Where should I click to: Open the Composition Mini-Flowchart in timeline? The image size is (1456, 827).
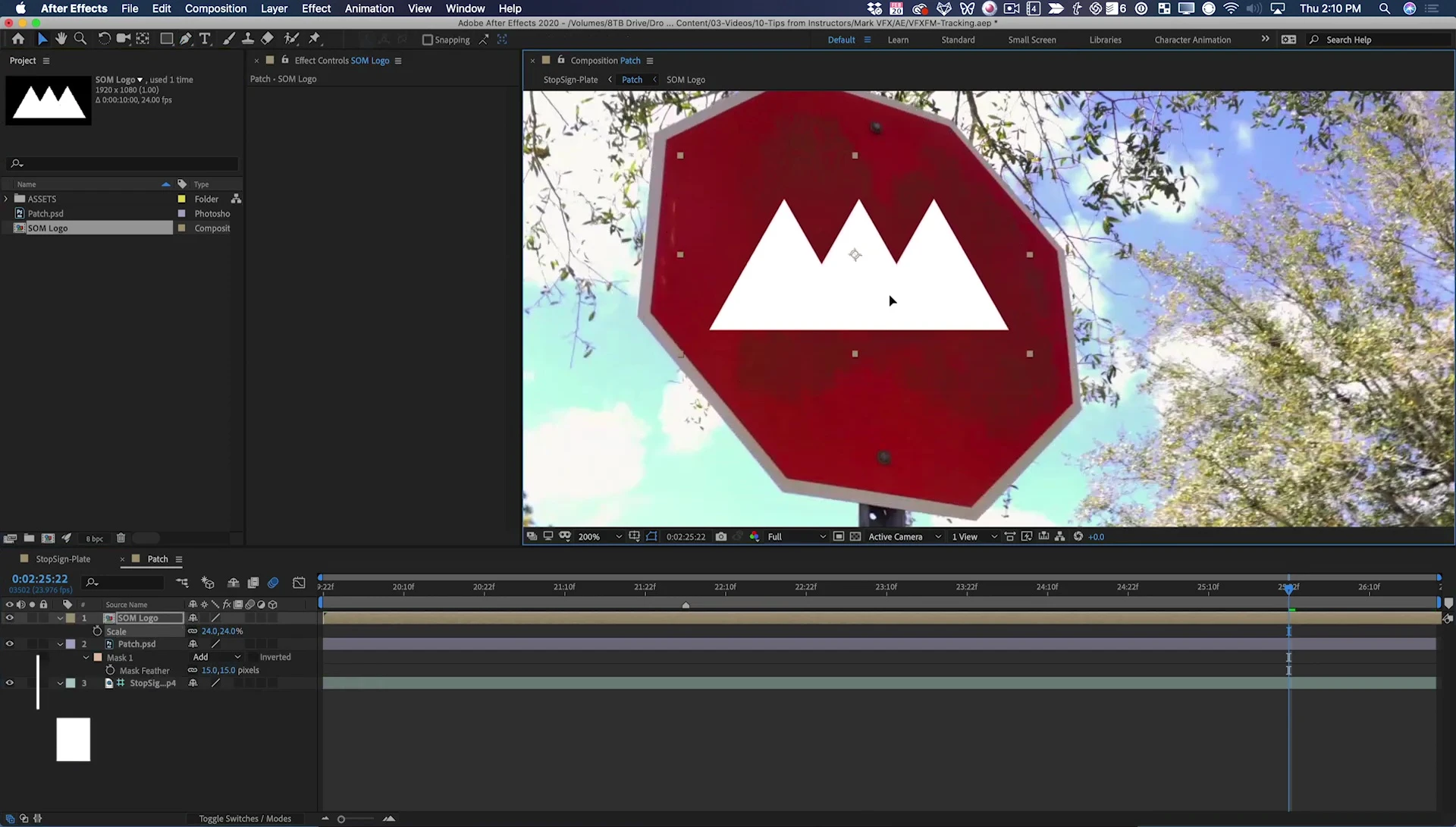tap(183, 583)
